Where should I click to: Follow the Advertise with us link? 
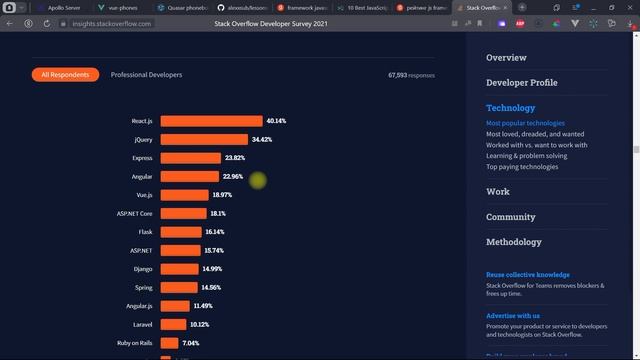(x=513, y=316)
